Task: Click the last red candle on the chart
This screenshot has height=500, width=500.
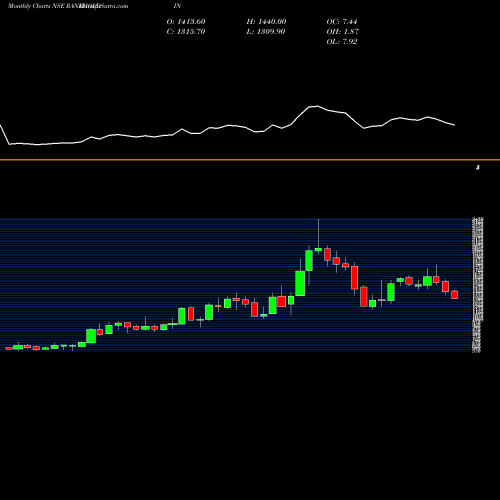Action: tap(455, 295)
